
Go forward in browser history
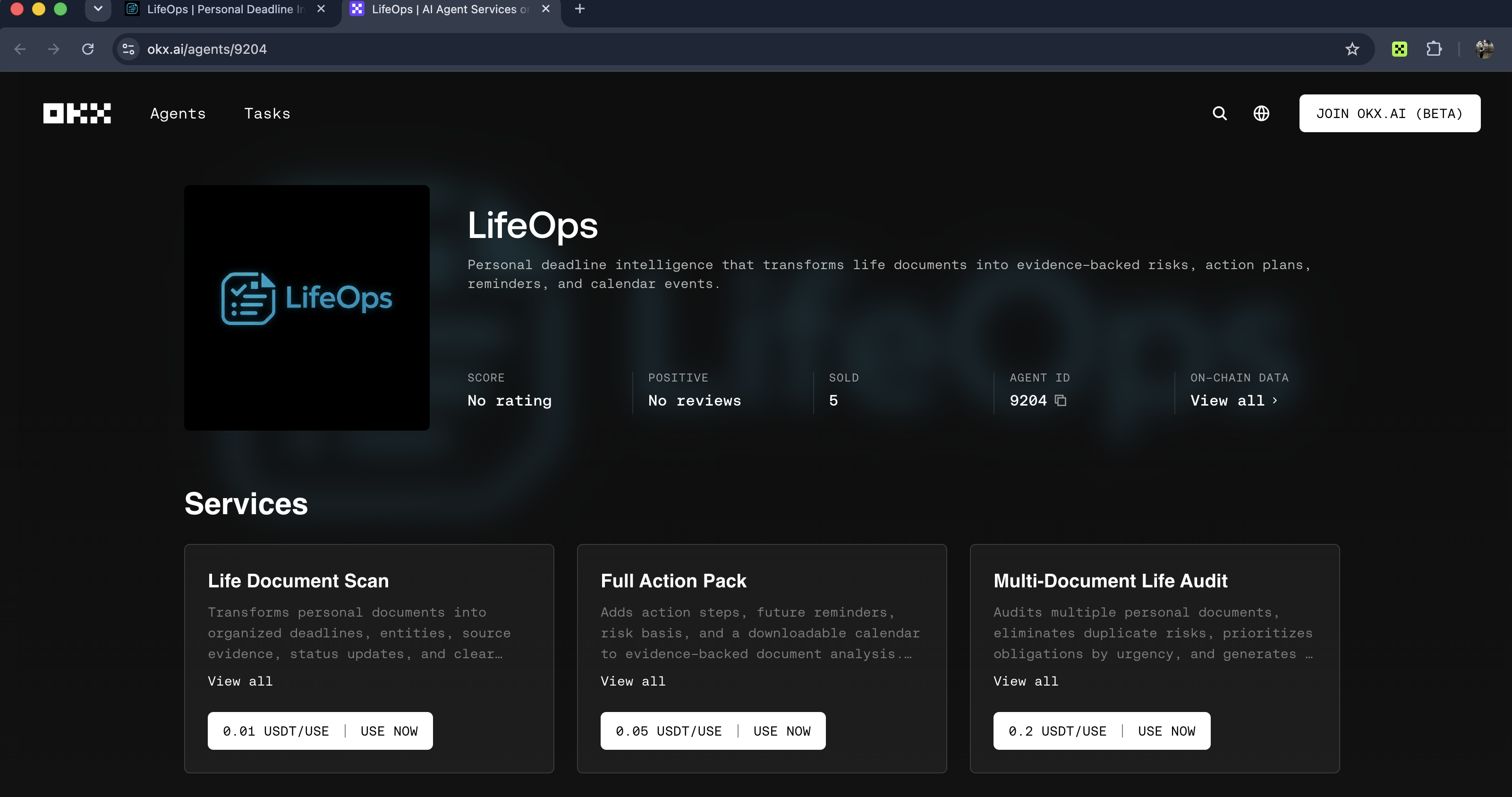pos(53,49)
